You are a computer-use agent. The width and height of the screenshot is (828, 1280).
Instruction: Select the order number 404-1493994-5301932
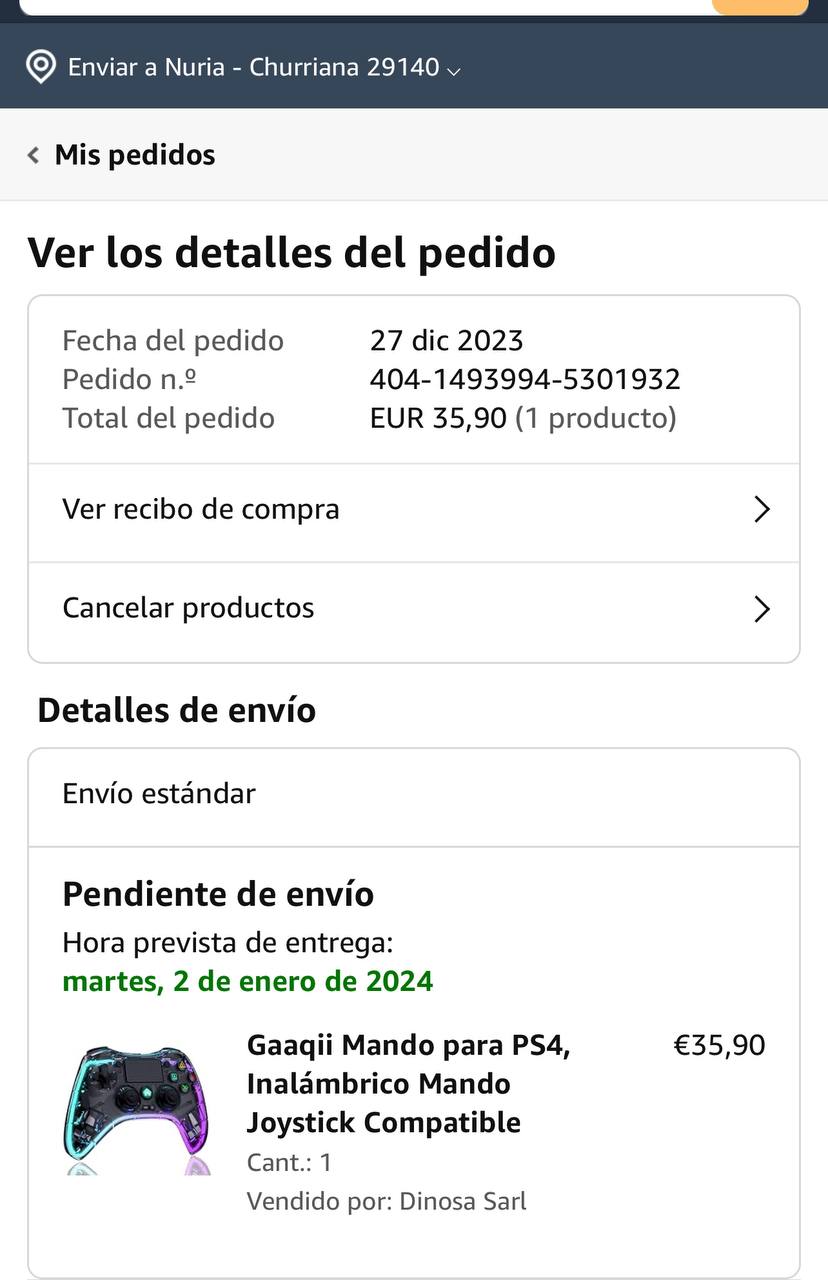click(525, 379)
